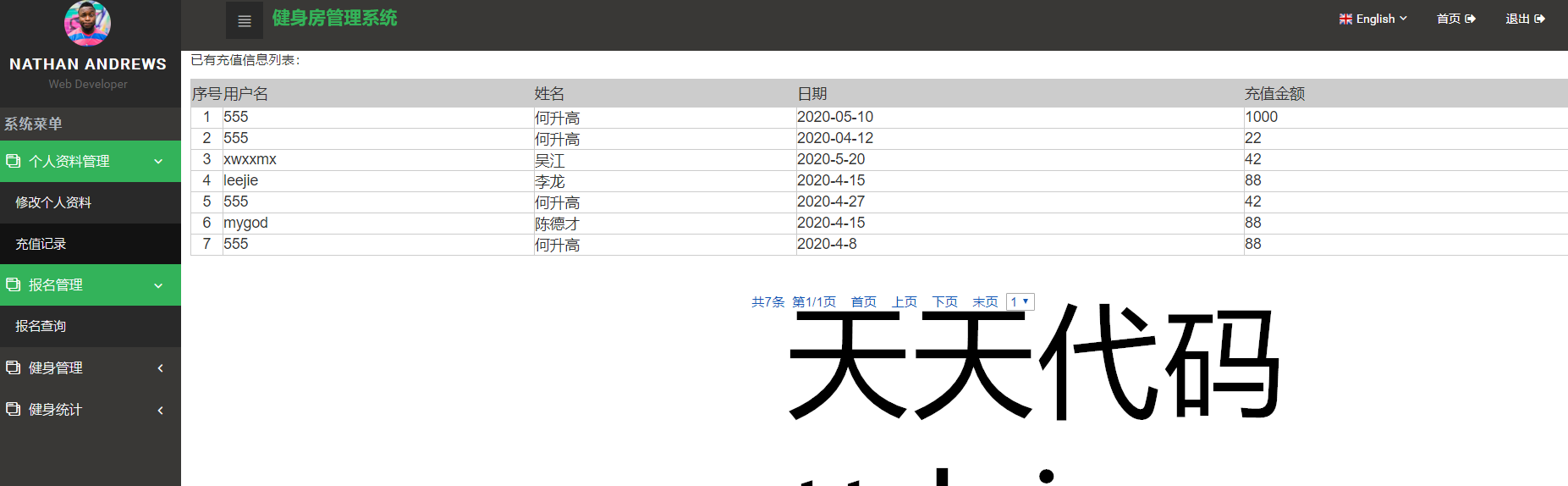Select the 充值记录 menu item

pyautogui.click(x=41, y=244)
